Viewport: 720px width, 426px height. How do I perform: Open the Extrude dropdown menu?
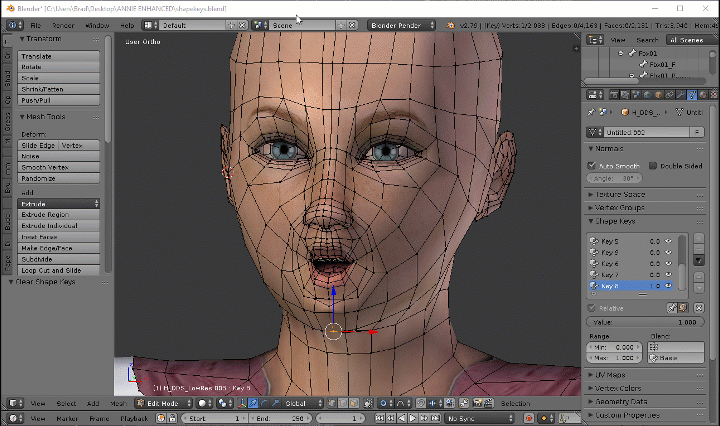59,203
